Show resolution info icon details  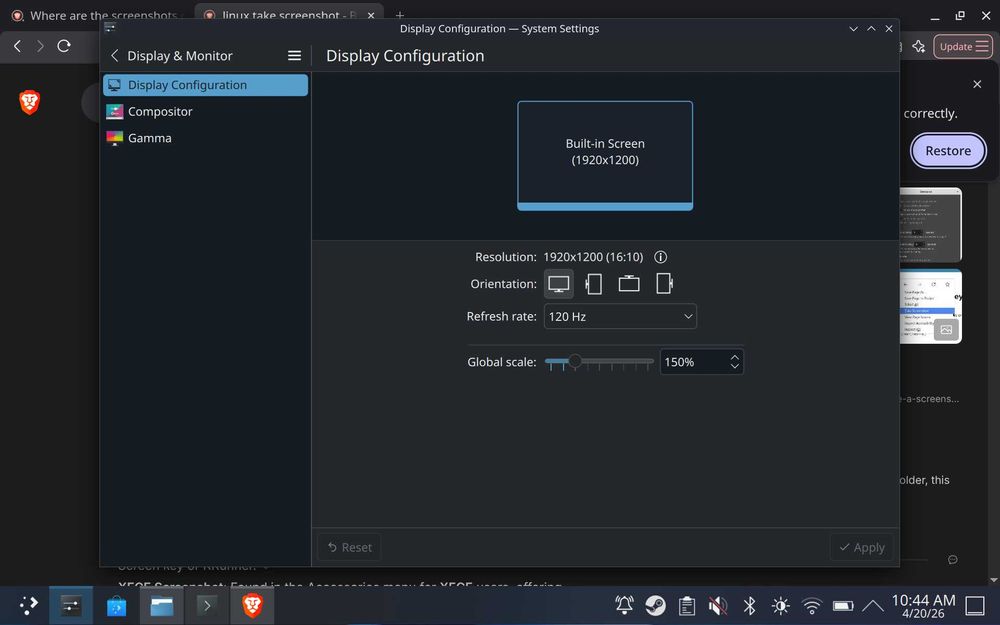(660, 257)
